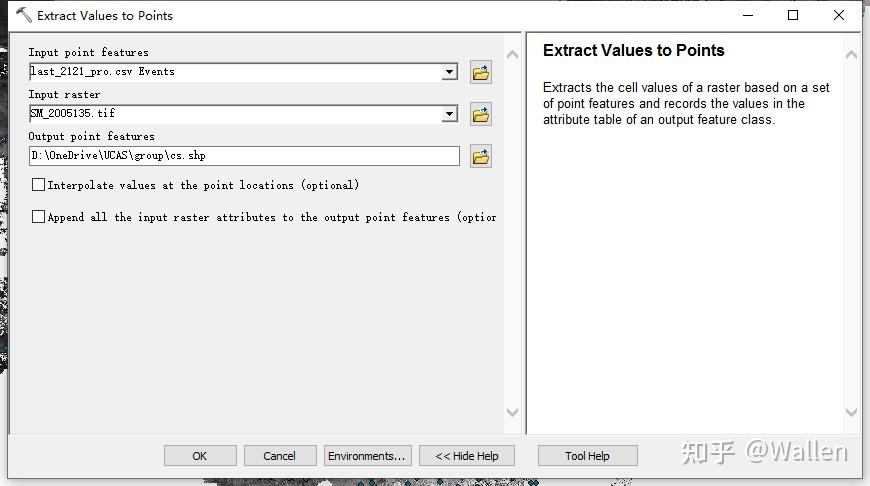Open the Input raster dropdown list
Image resolution: width=870 pixels, height=486 pixels.
point(450,114)
